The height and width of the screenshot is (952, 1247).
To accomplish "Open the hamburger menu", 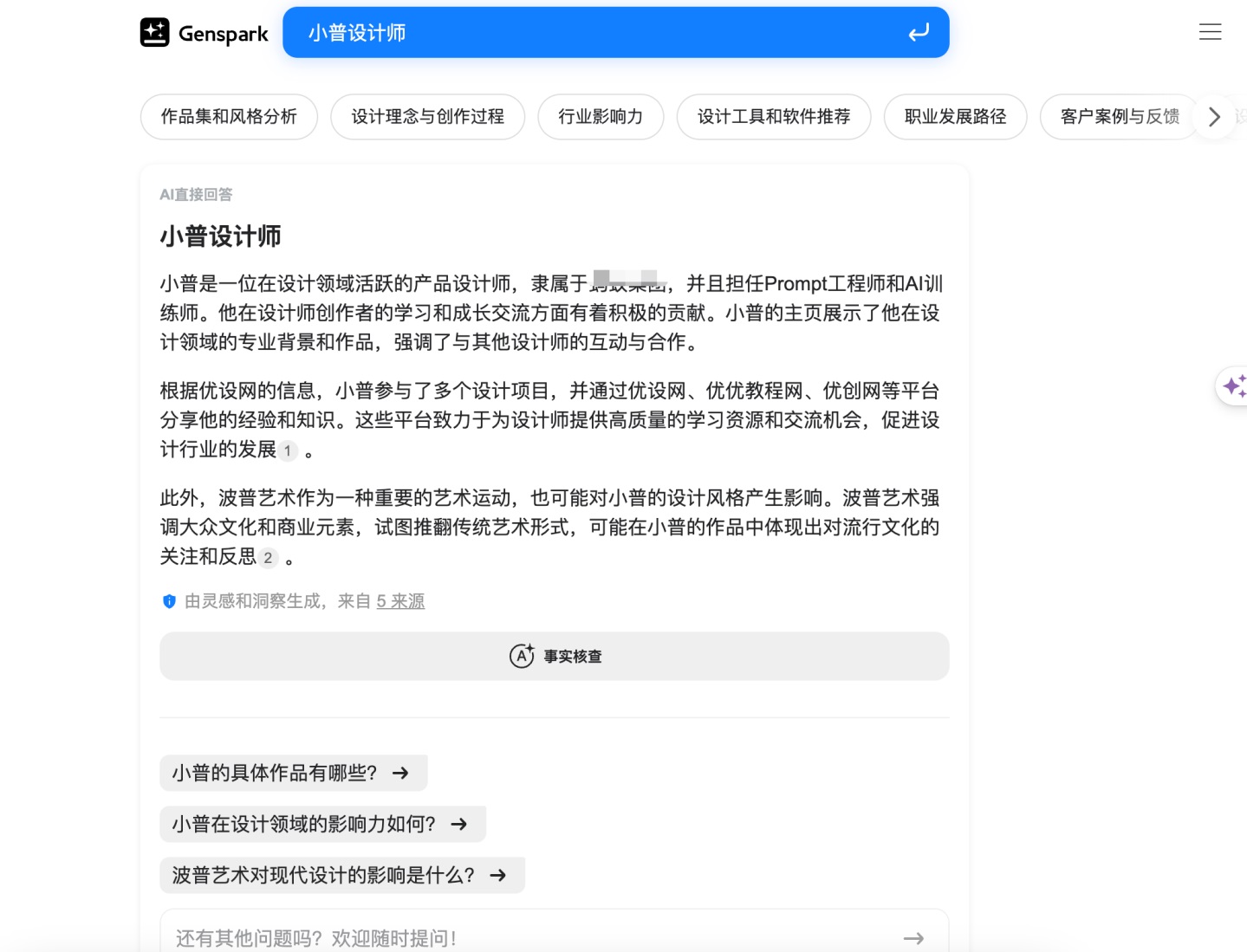I will (1210, 33).
